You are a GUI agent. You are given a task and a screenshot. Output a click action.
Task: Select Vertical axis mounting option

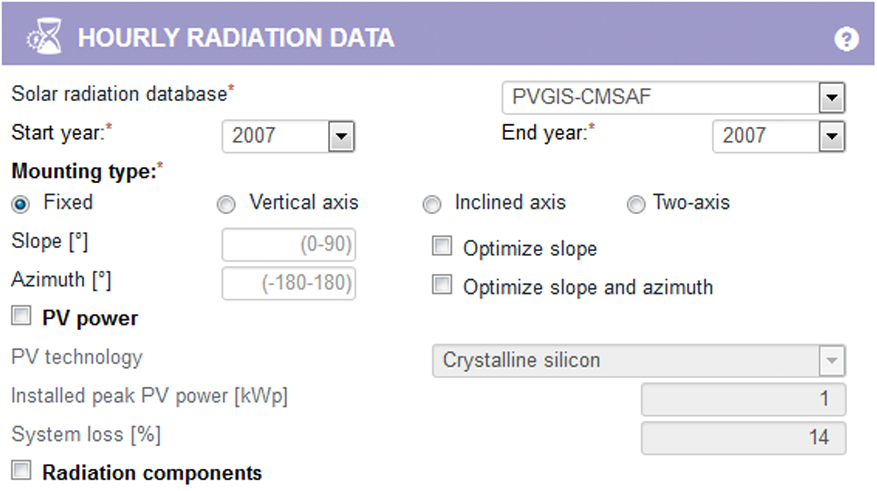tap(227, 204)
